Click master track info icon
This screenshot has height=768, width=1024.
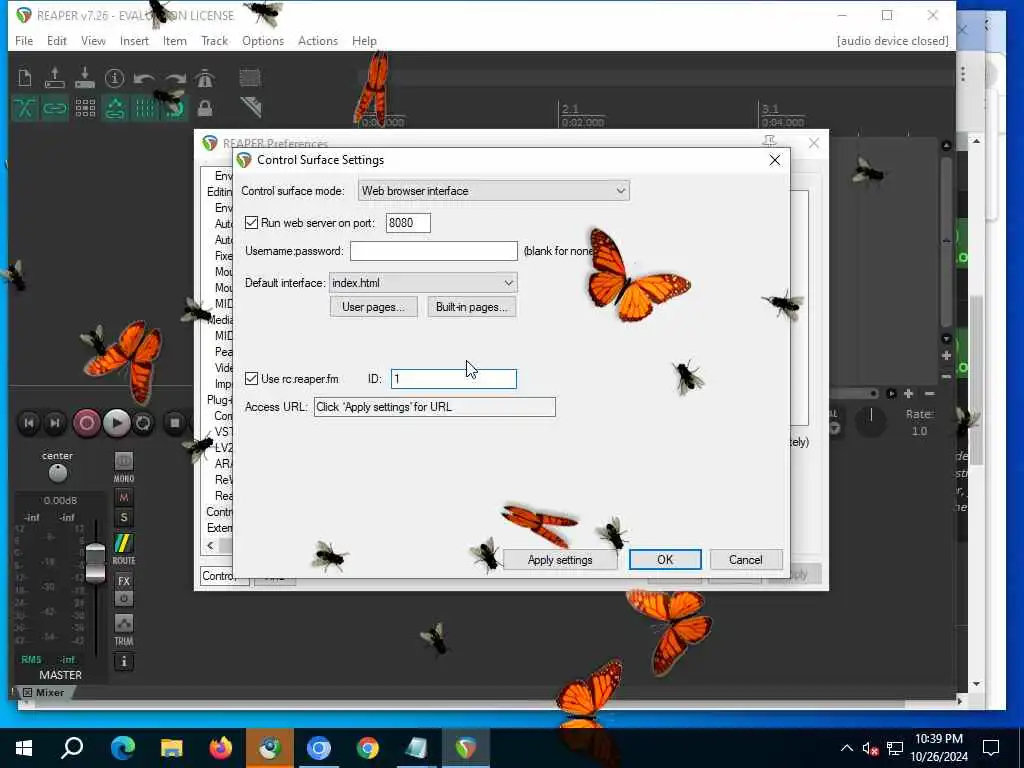click(x=123, y=662)
